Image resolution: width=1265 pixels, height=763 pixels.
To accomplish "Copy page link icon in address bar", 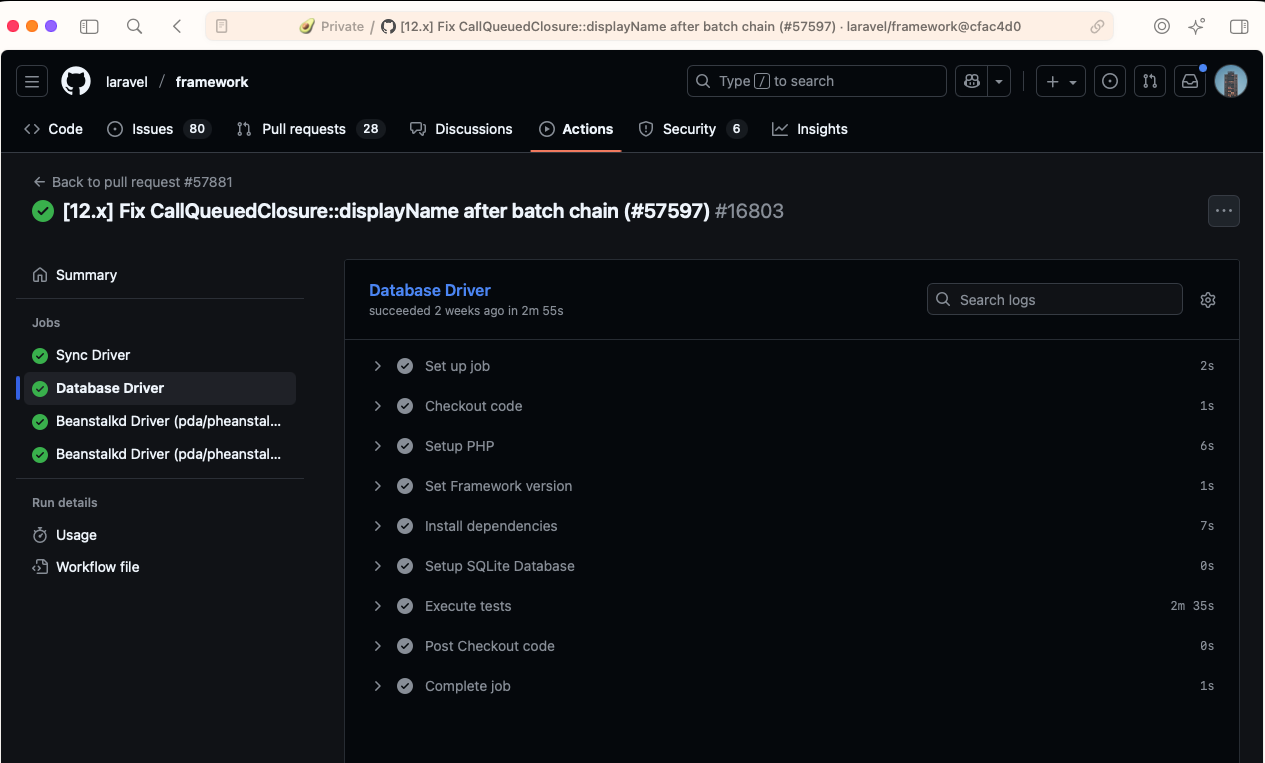I will (1097, 27).
